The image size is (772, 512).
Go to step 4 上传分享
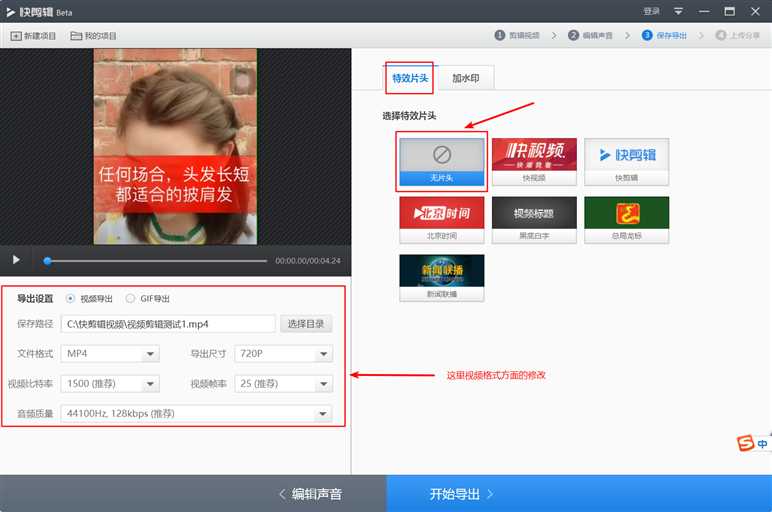[x=738, y=35]
